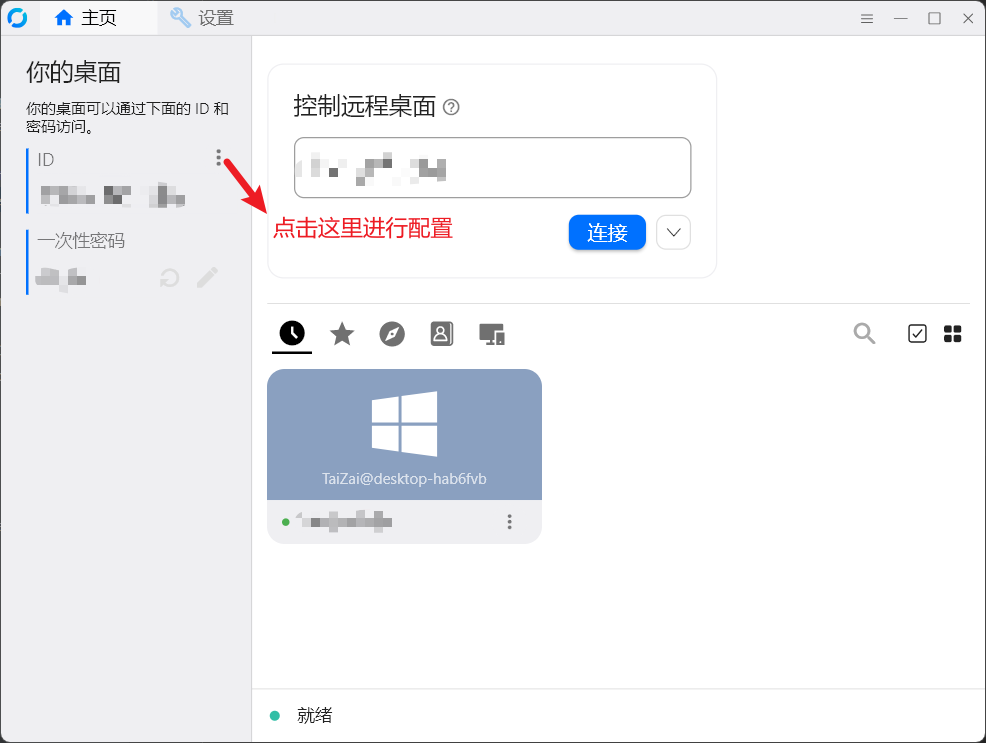The width and height of the screenshot is (986, 743).
Task: Click the blurred ID number value
Action: tap(113, 195)
